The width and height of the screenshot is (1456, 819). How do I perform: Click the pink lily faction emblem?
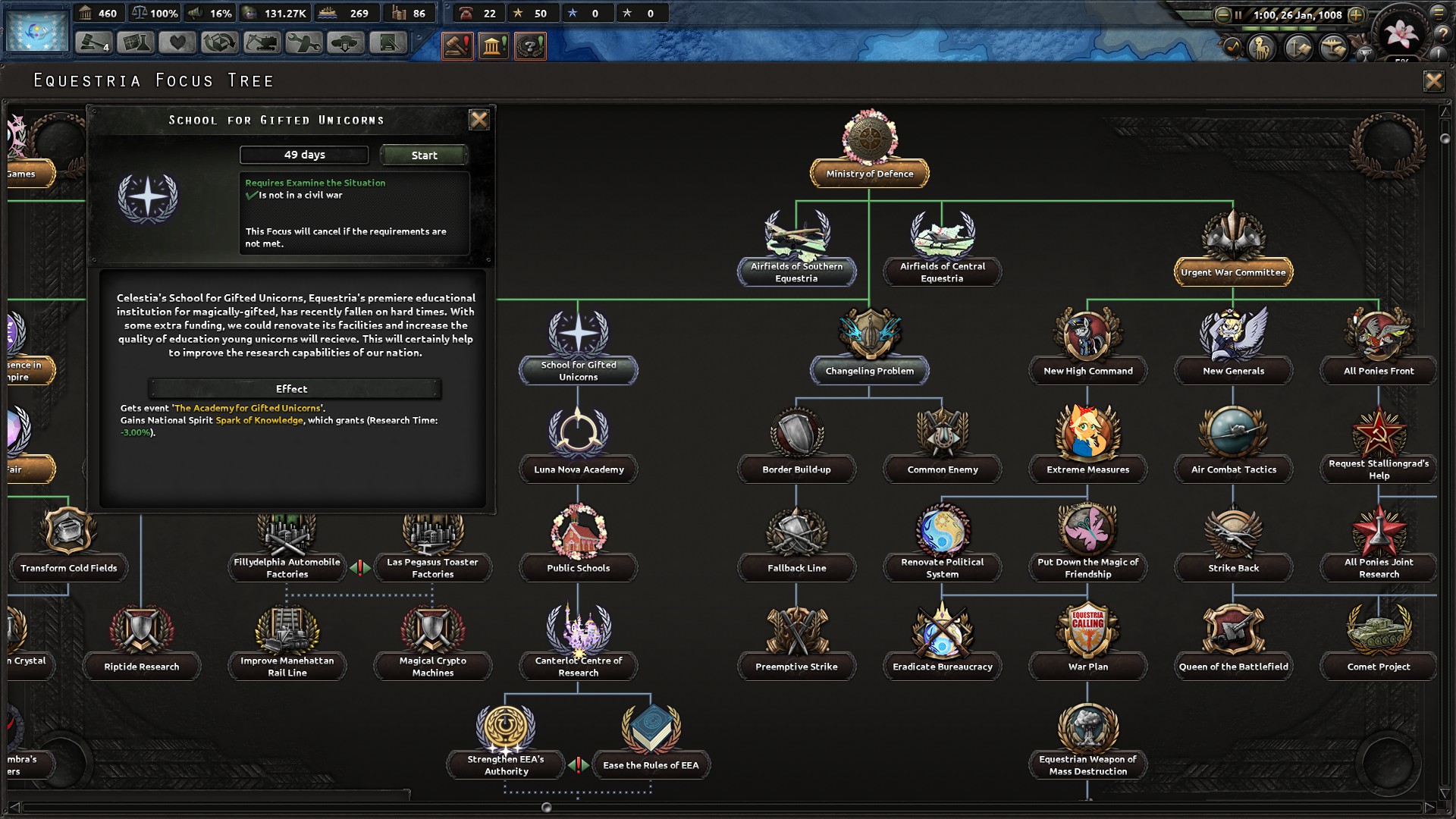pyautogui.click(x=1401, y=33)
